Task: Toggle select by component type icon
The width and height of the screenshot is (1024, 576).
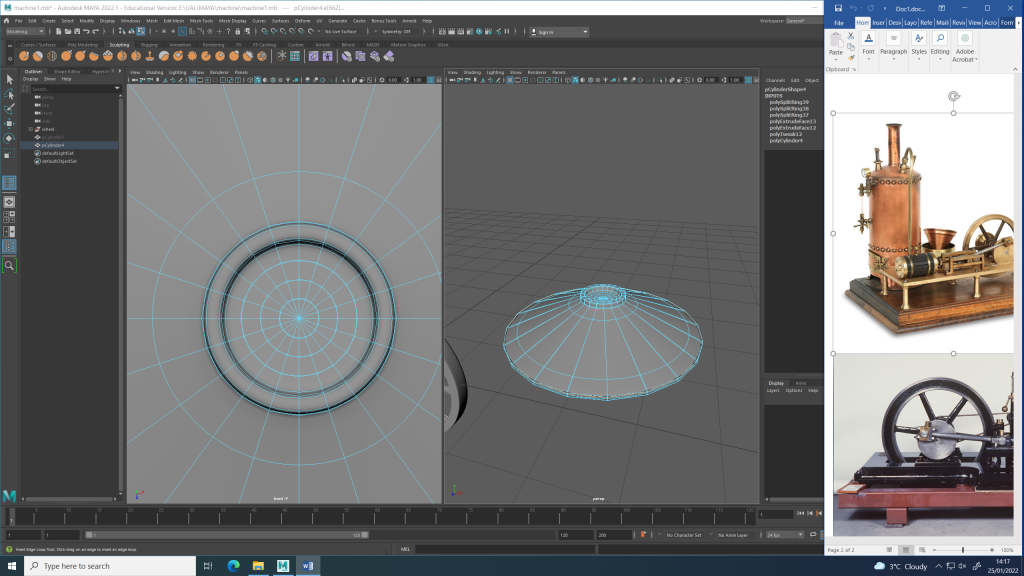Action: coord(141,31)
